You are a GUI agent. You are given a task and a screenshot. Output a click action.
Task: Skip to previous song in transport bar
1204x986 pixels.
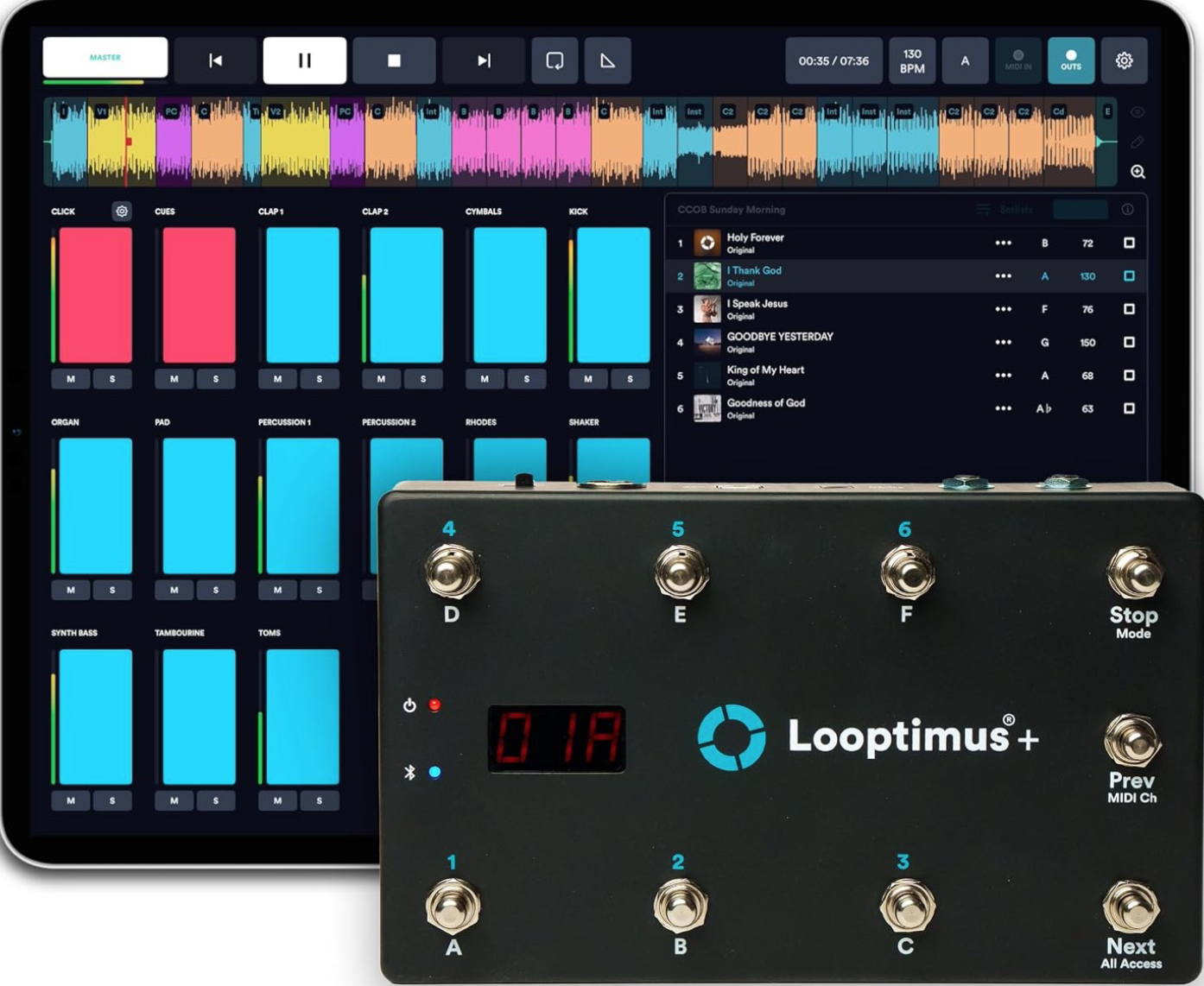216,60
